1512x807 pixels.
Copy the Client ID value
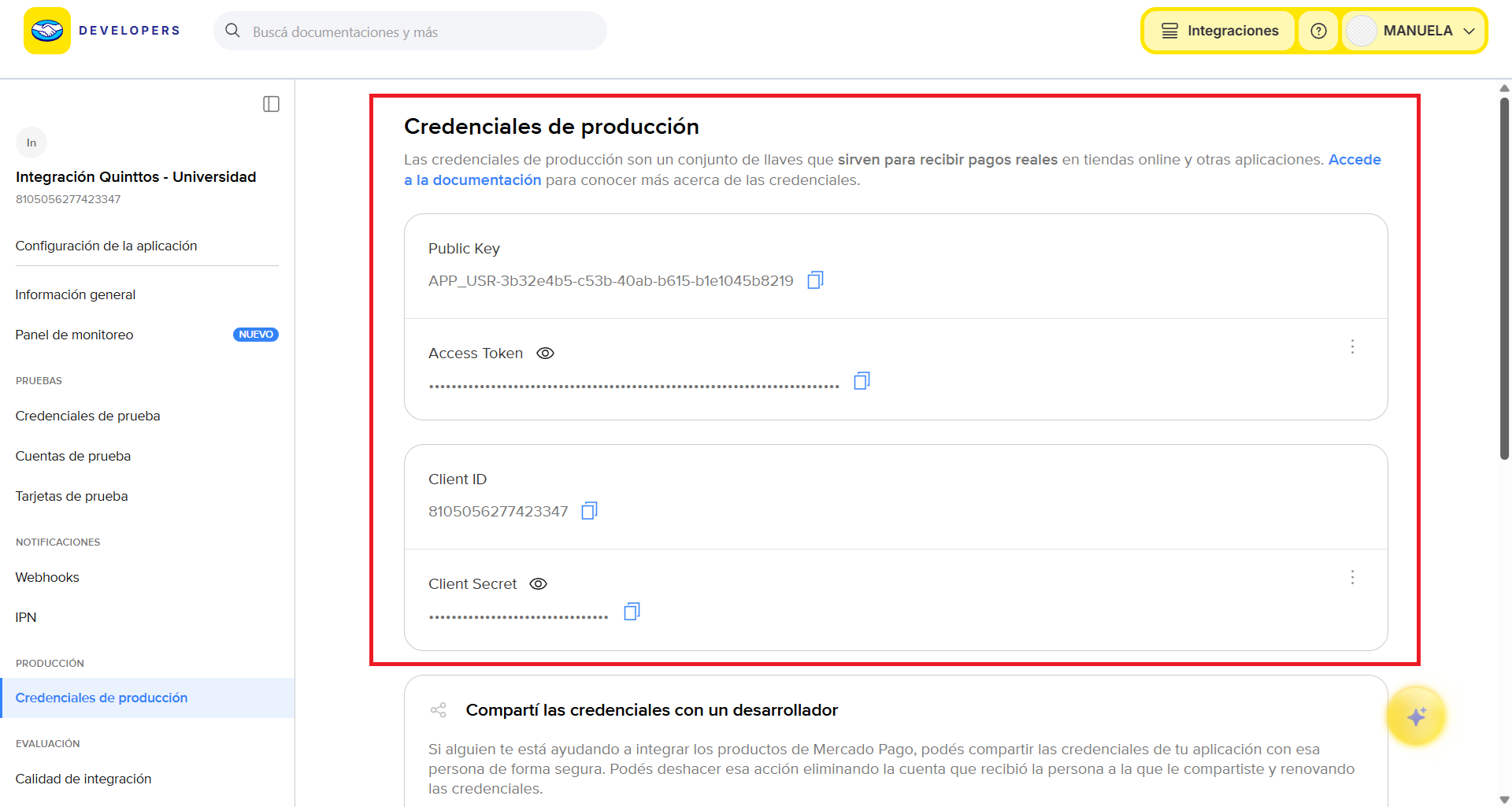(589, 511)
